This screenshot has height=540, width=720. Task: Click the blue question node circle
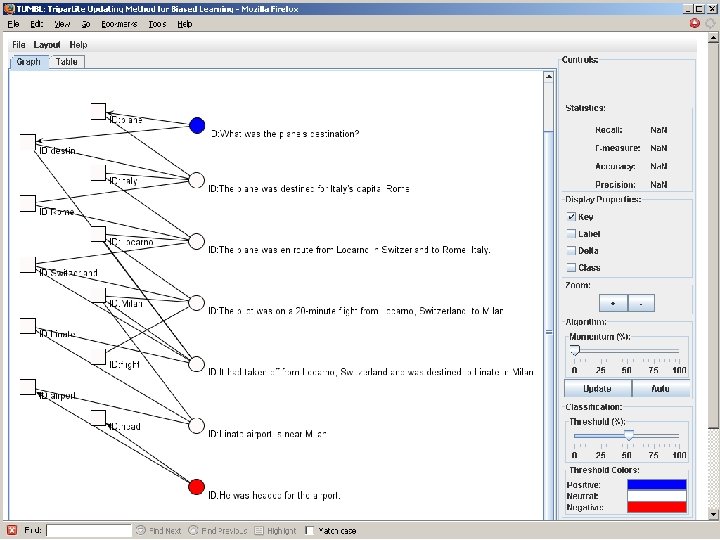point(197,125)
